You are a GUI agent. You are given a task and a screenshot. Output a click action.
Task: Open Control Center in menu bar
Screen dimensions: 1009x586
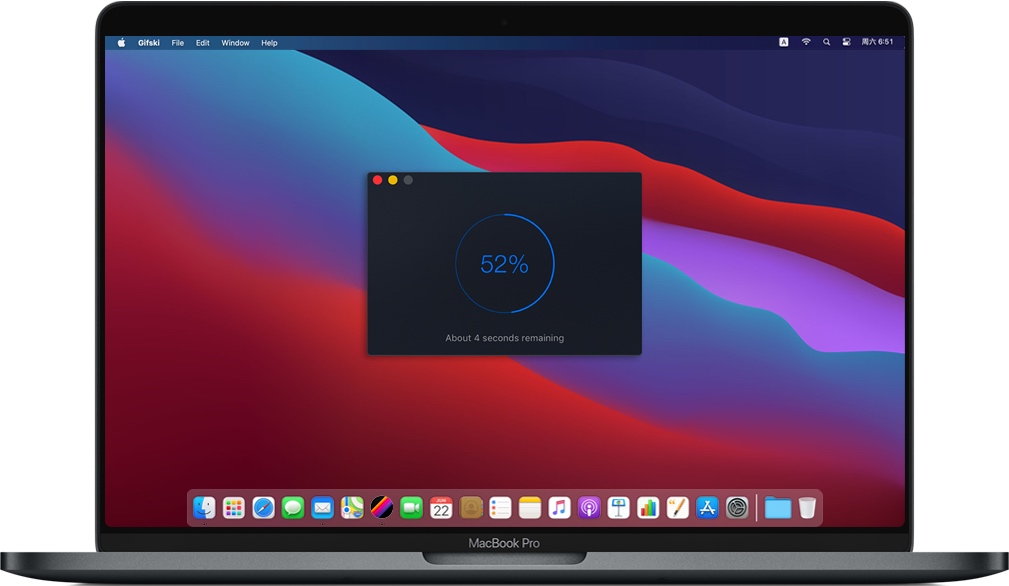point(846,43)
